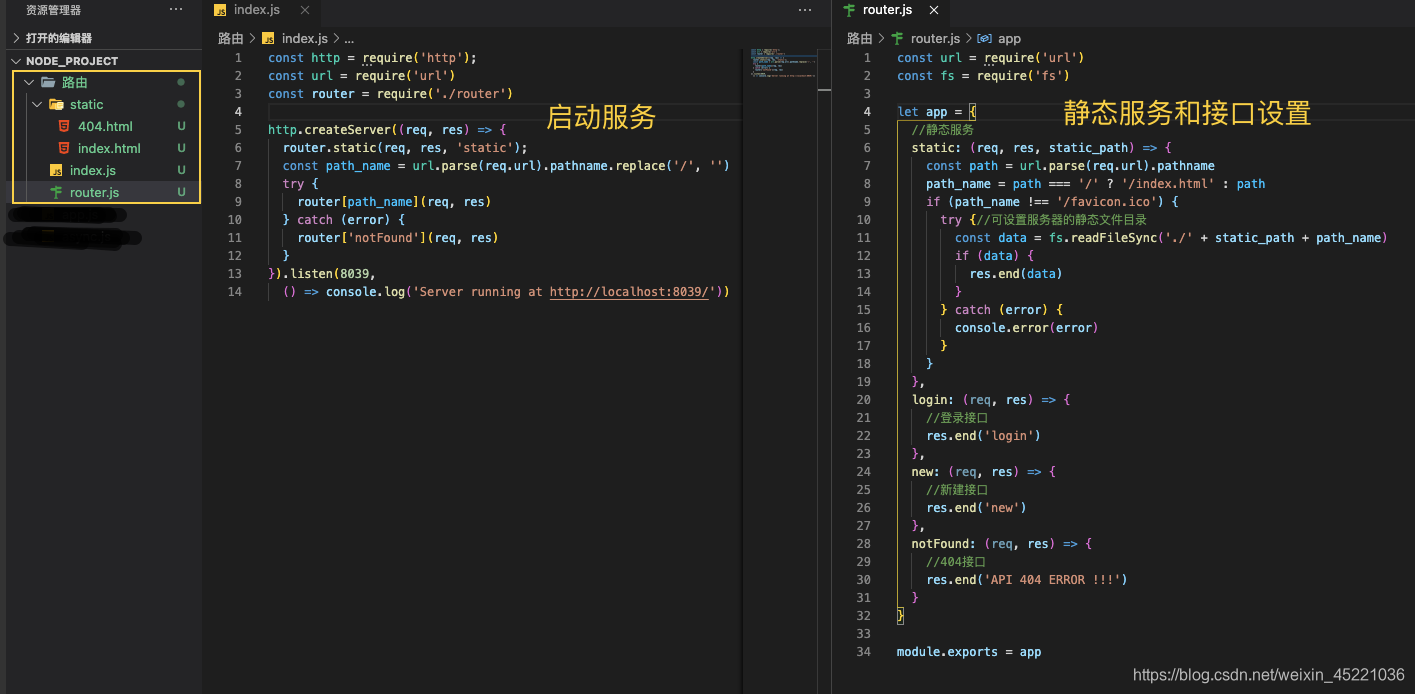Open index.js in the file tree
Viewport: 1415px width, 694px height.
coord(92,170)
